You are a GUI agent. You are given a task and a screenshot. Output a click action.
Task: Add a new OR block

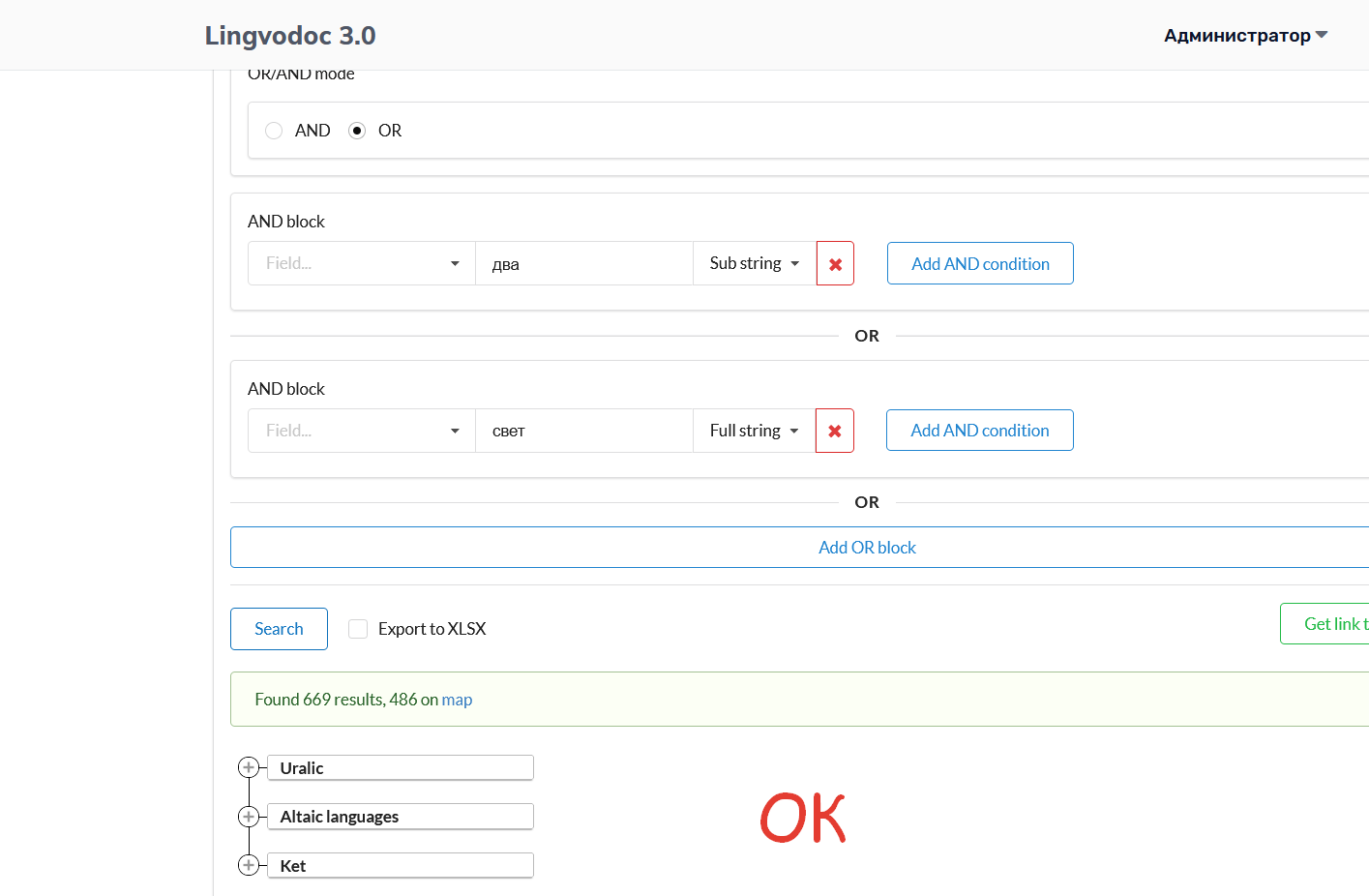[867, 547]
